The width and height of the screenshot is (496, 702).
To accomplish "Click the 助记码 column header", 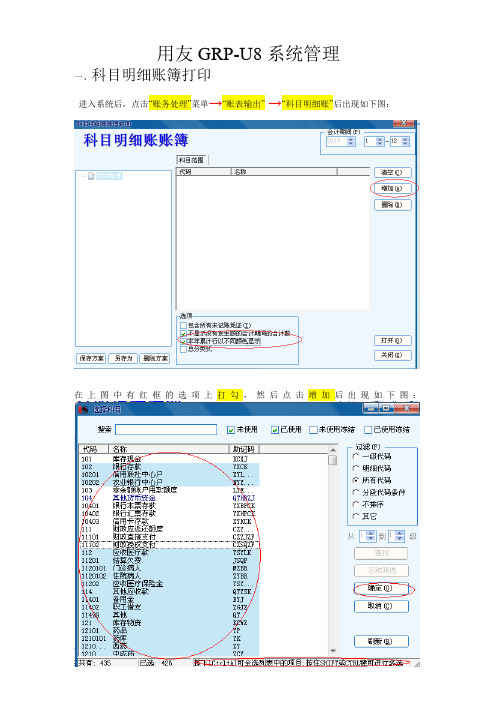I will tap(244, 449).
